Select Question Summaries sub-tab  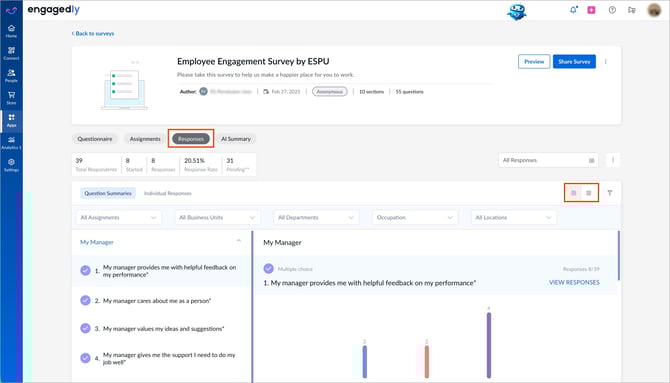tap(108, 193)
